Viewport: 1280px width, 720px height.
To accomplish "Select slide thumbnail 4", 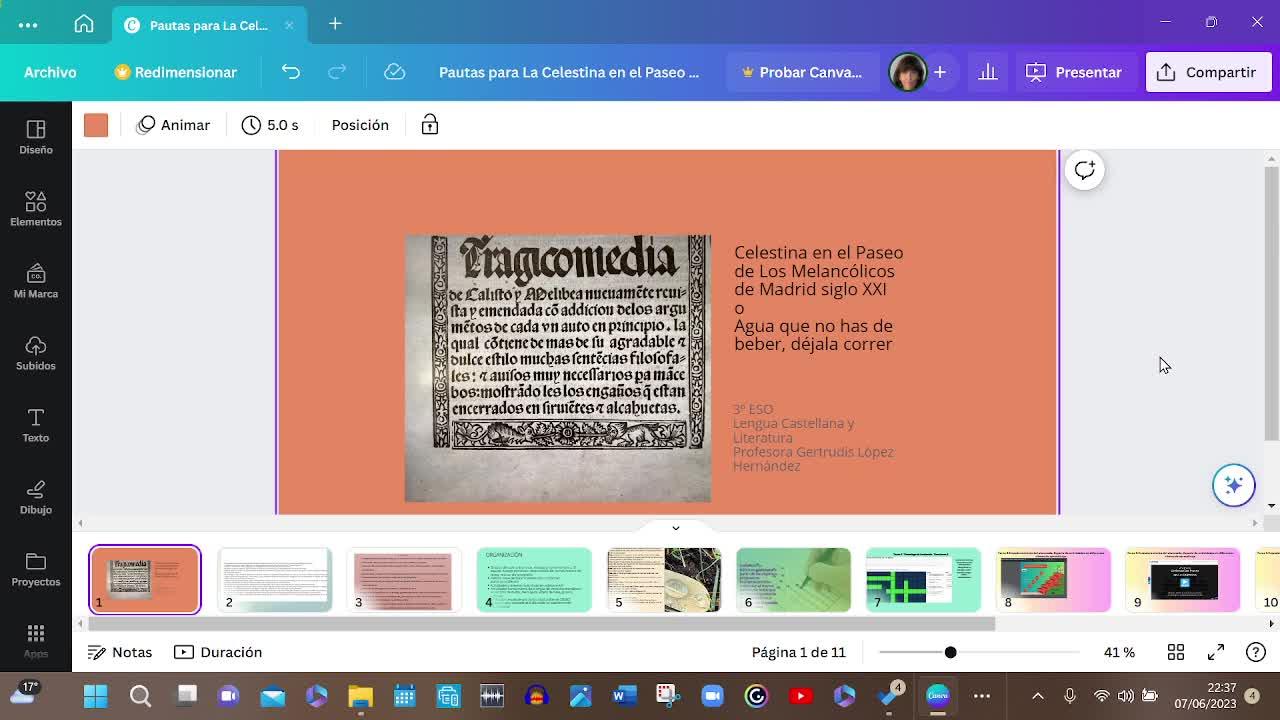I will (x=534, y=580).
